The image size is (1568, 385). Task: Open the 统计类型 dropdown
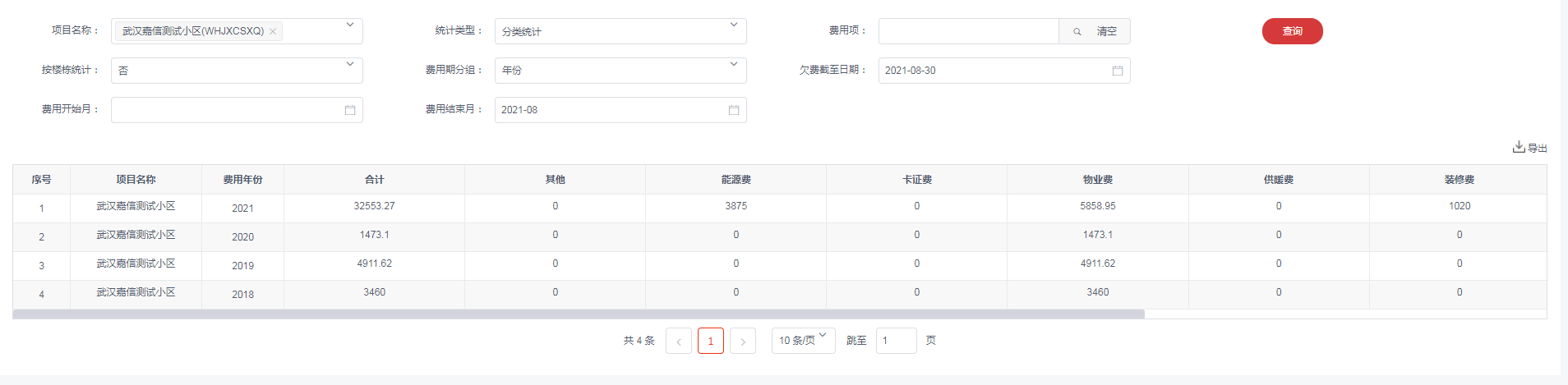(734, 25)
